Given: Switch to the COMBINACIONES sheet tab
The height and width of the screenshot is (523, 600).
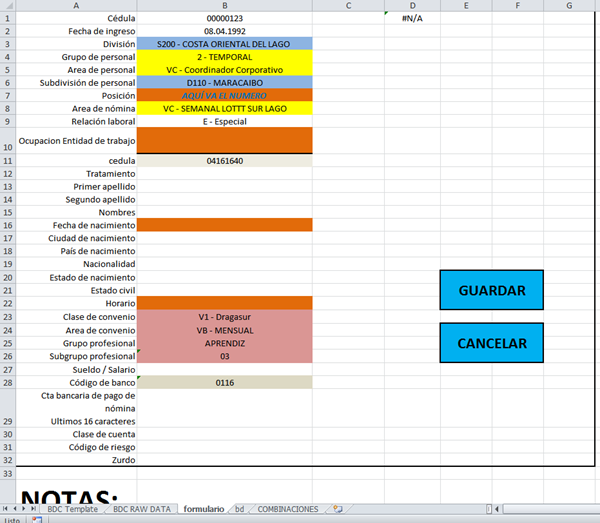Looking at the screenshot, I should tap(288, 509).
